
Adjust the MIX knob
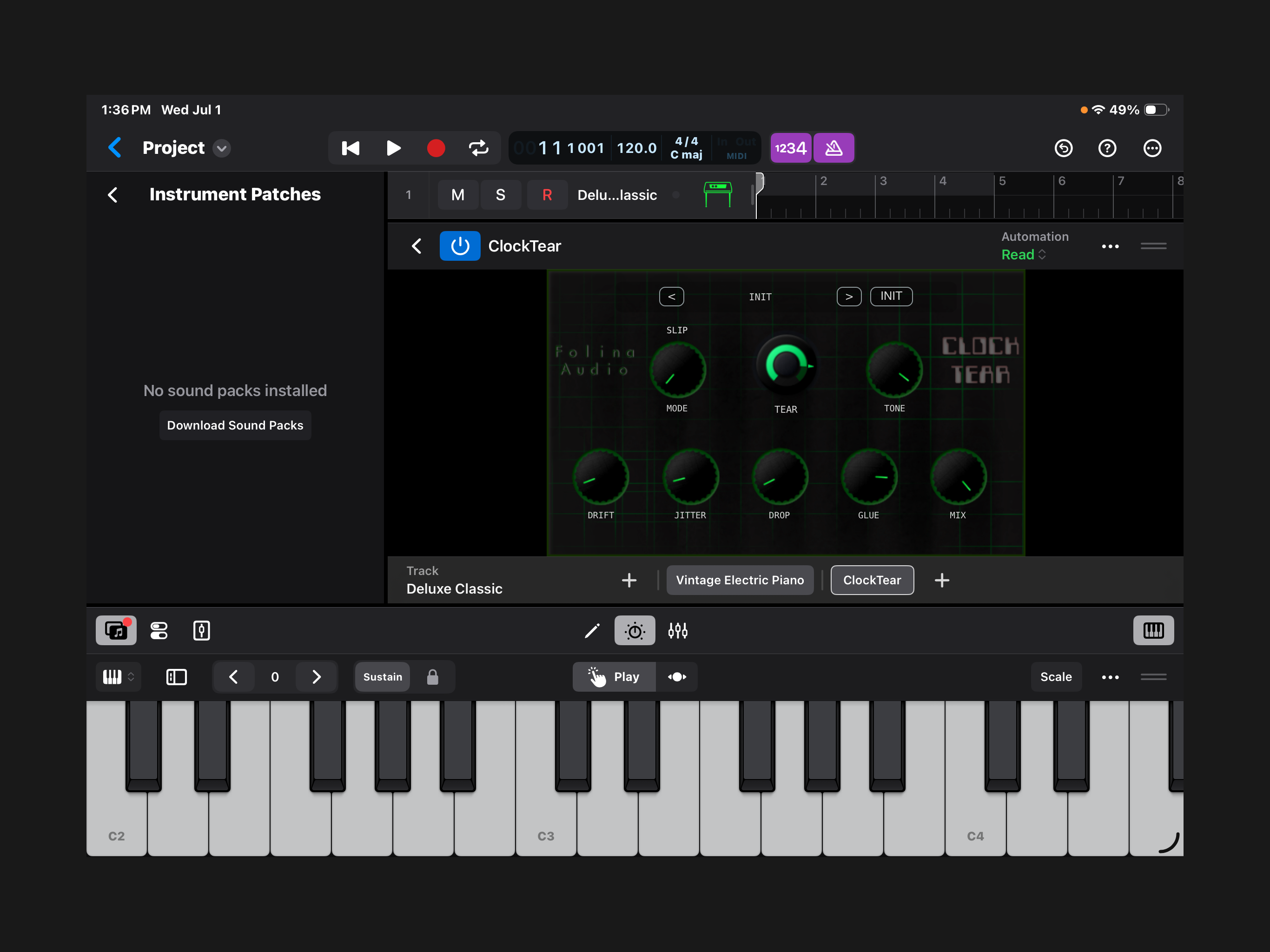[x=958, y=476]
